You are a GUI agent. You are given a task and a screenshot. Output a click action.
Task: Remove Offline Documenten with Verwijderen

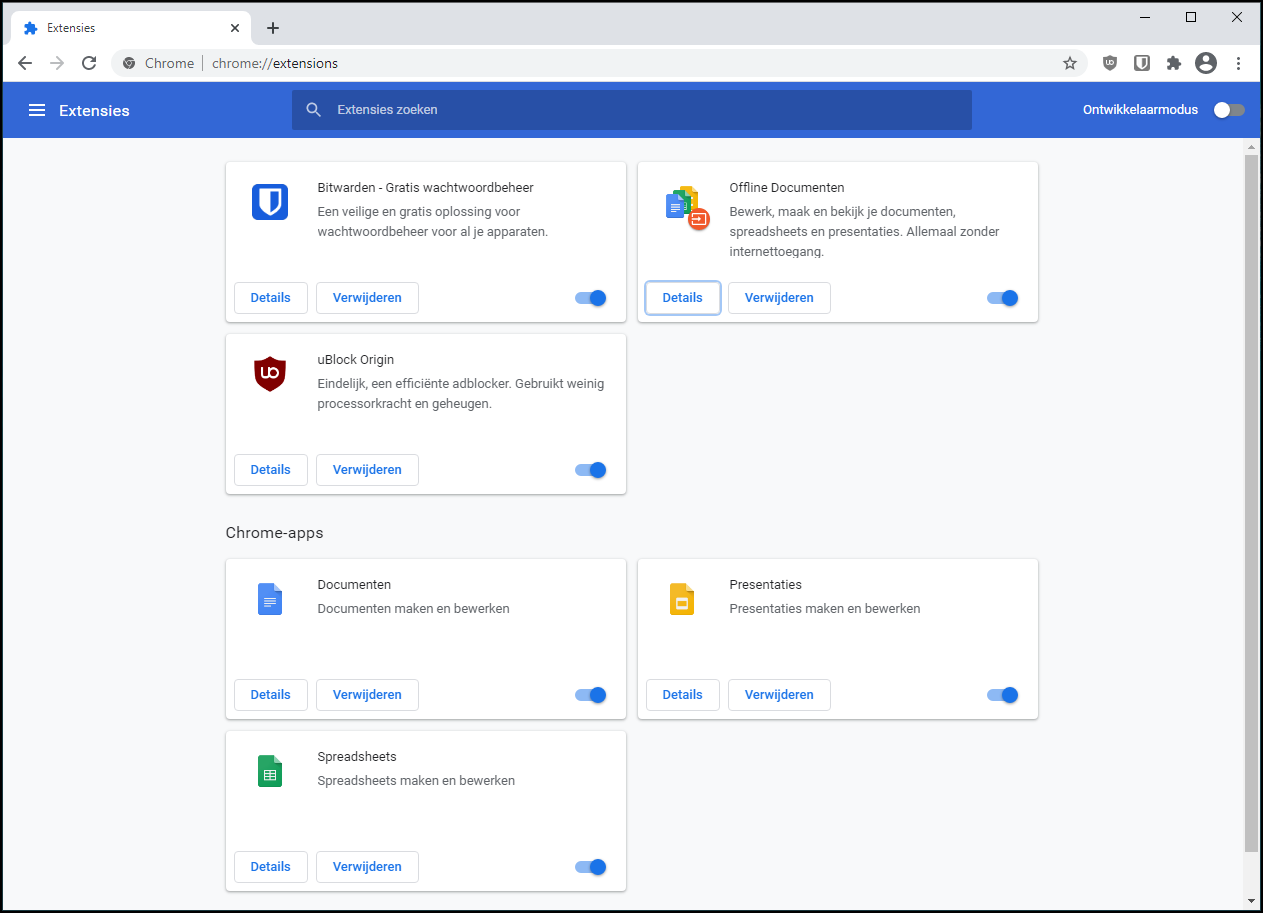click(779, 298)
